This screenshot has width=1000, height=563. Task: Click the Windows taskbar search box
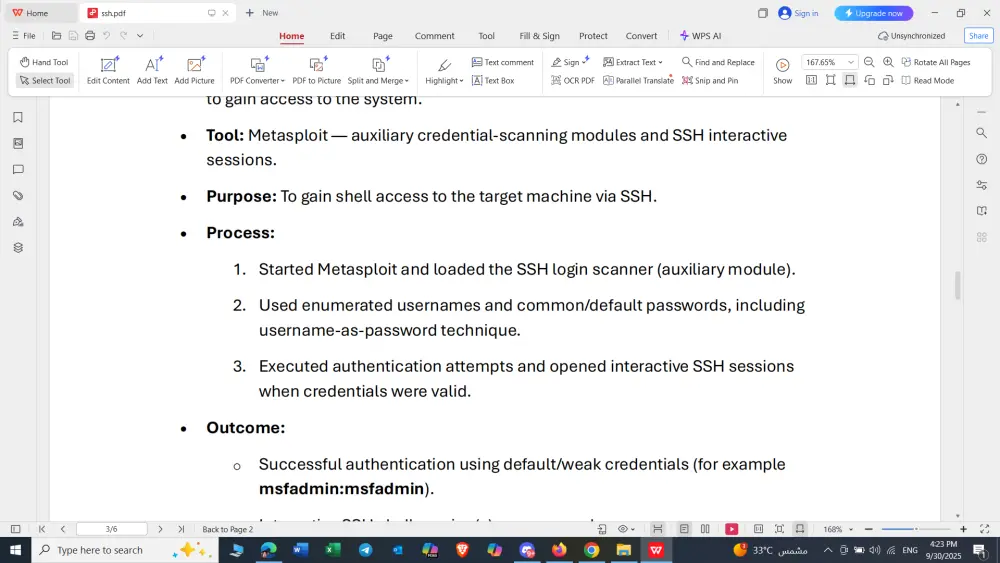(124, 550)
